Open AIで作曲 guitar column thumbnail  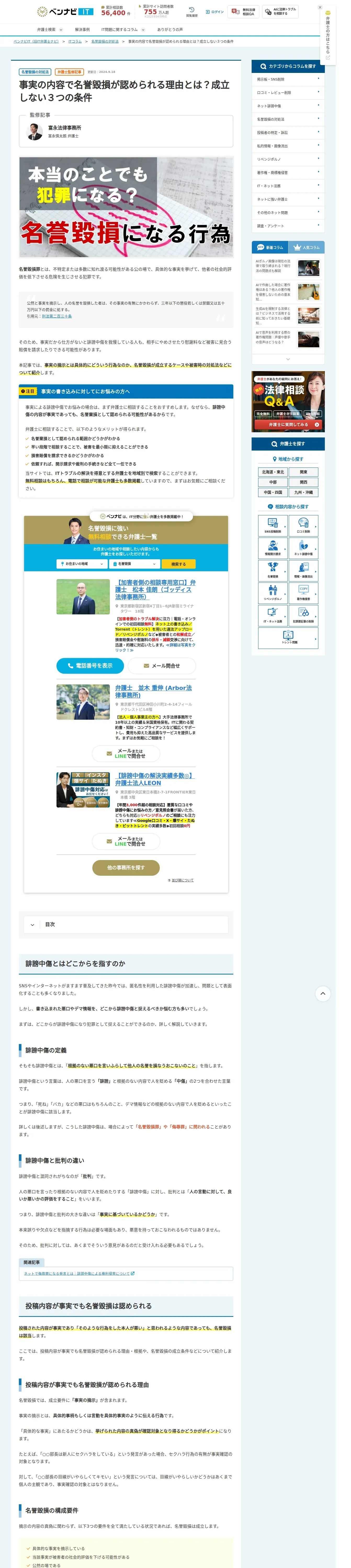point(308,292)
